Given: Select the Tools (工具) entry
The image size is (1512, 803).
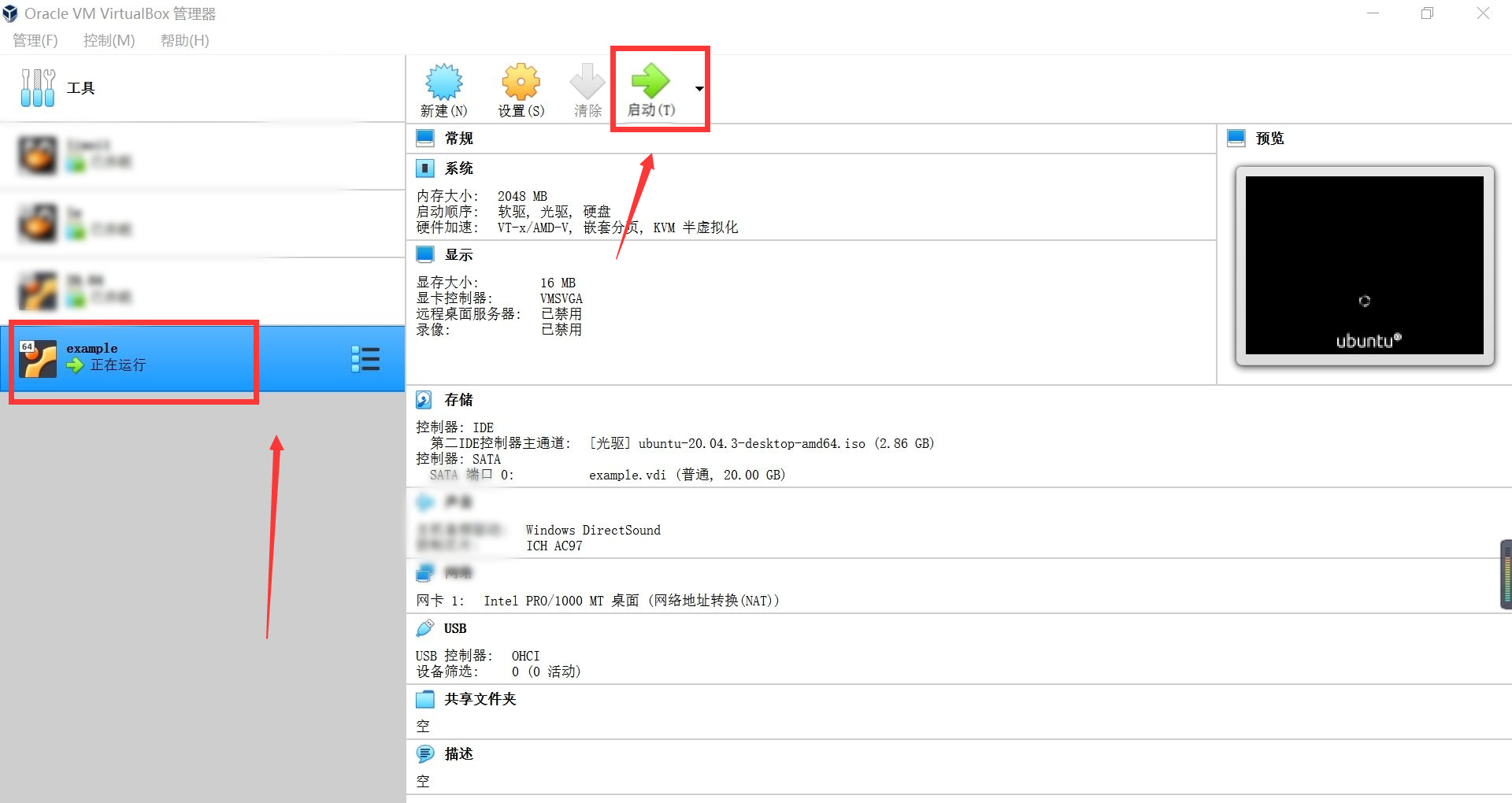Looking at the screenshot, I should [x=202, y=88].
